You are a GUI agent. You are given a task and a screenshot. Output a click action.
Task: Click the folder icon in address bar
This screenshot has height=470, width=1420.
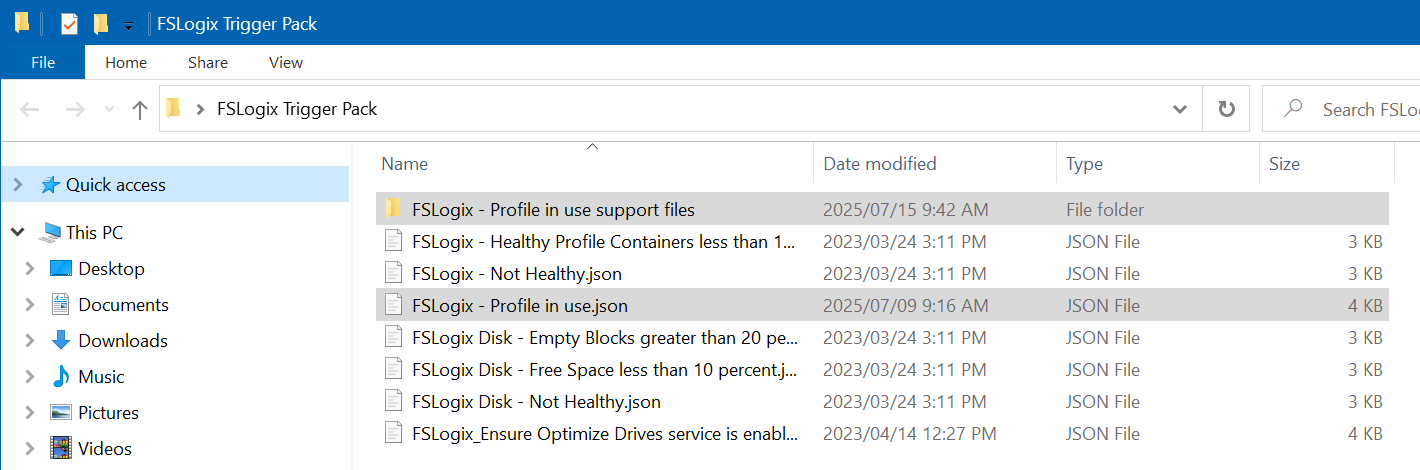[x=173, y=108]
